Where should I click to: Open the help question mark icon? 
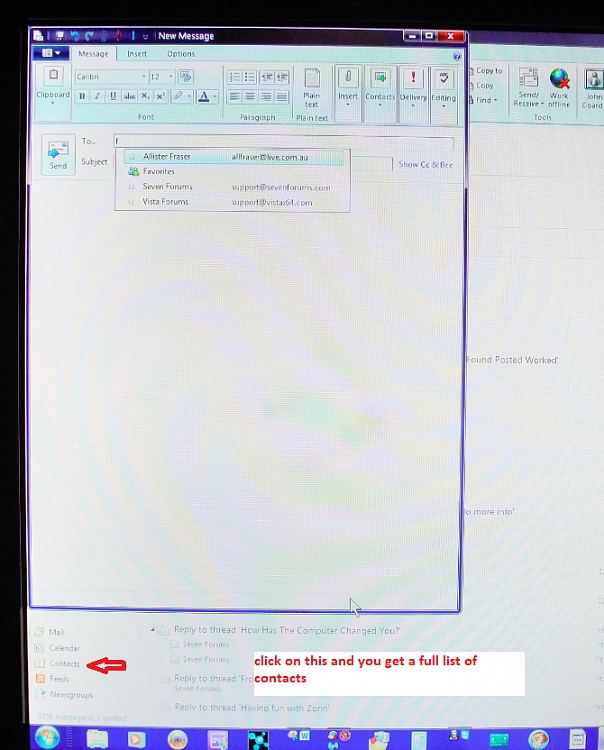click(x=457, y=56)
